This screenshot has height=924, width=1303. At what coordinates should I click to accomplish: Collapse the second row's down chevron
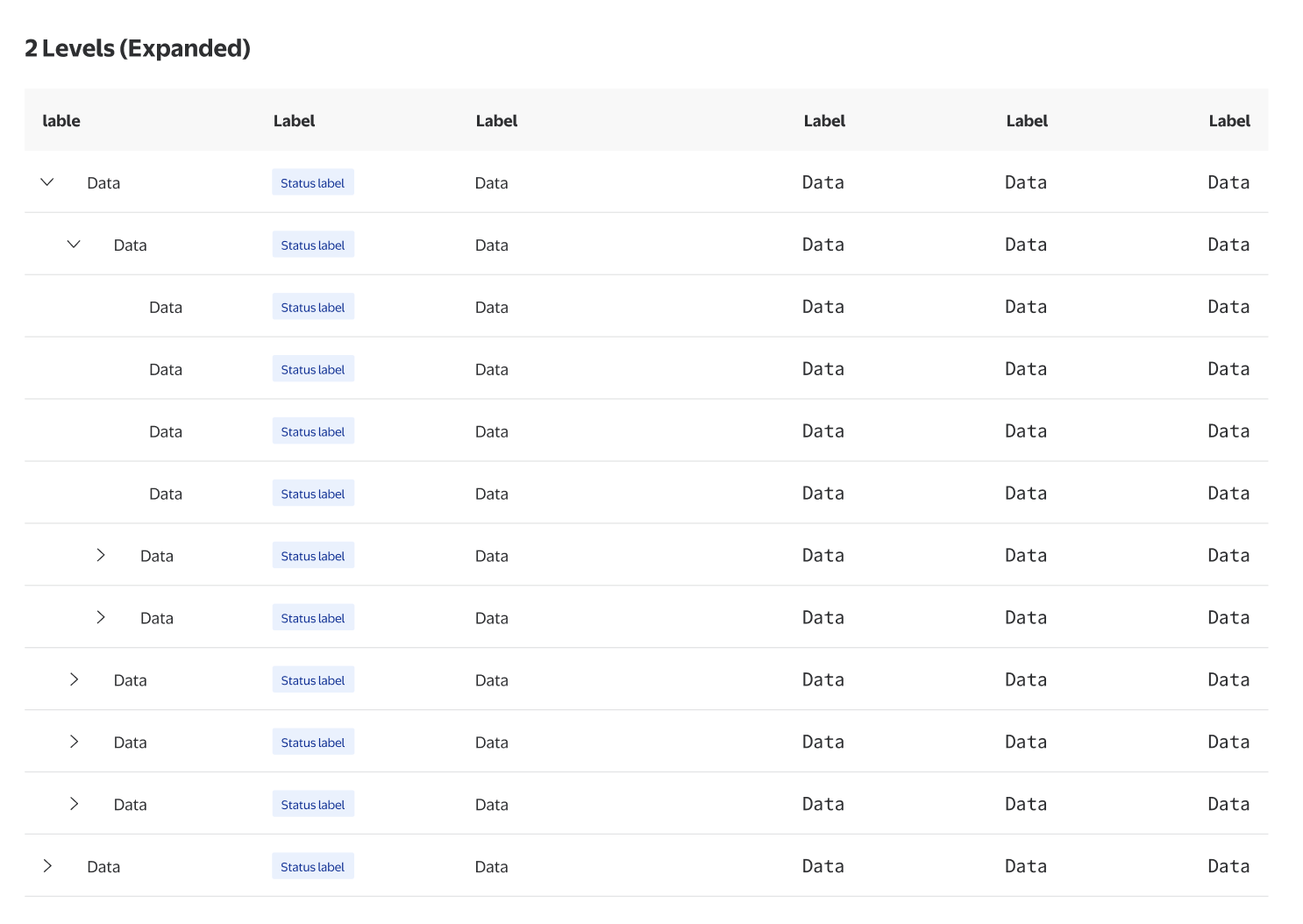click(74, 245)
